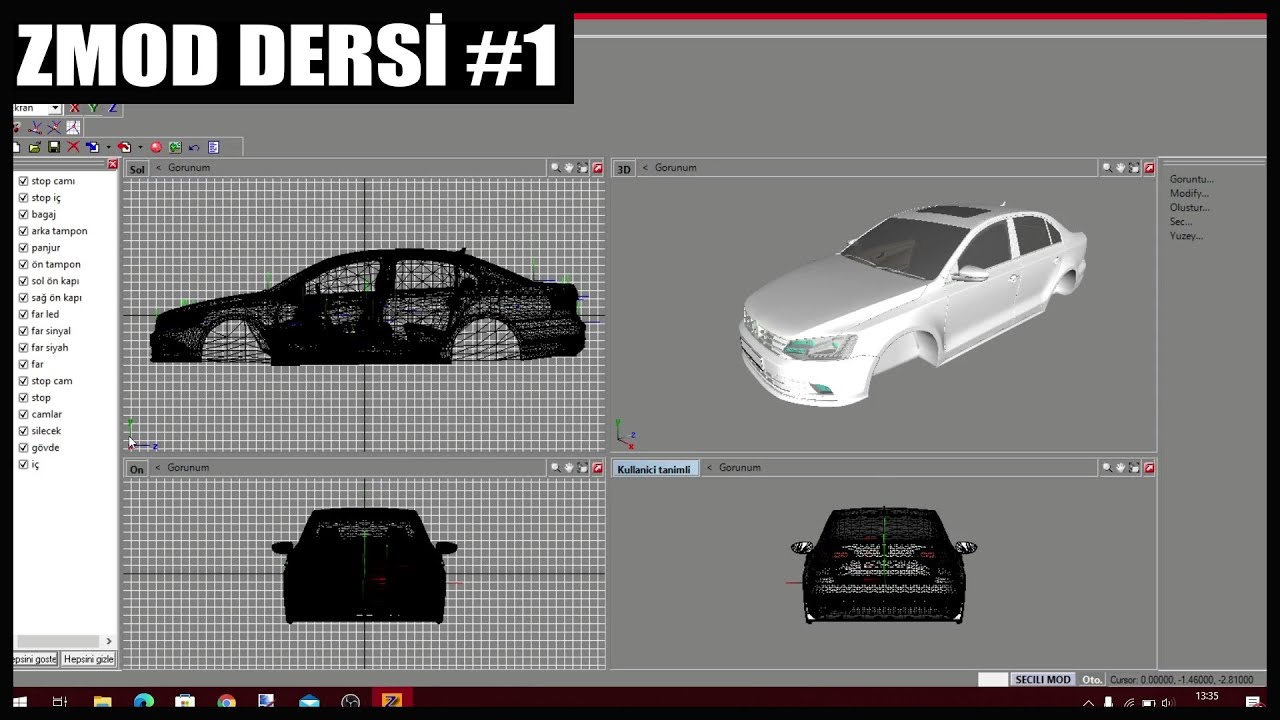Open Gorunum menu in the On viewport
The width and height of the screenshot is (1280, 720).
point(189,468)
